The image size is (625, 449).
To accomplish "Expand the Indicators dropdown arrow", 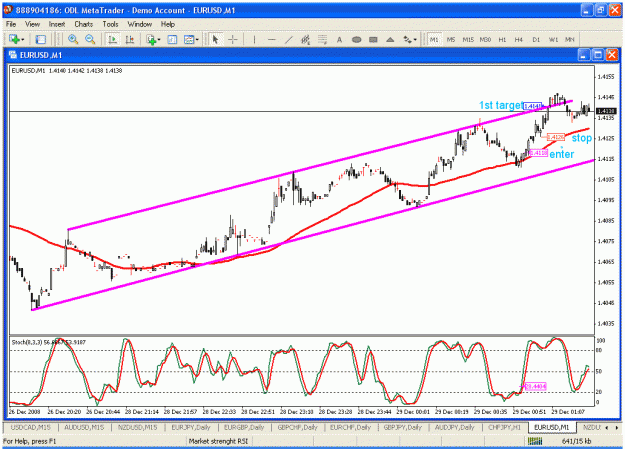I will click(x=159, y=40).
